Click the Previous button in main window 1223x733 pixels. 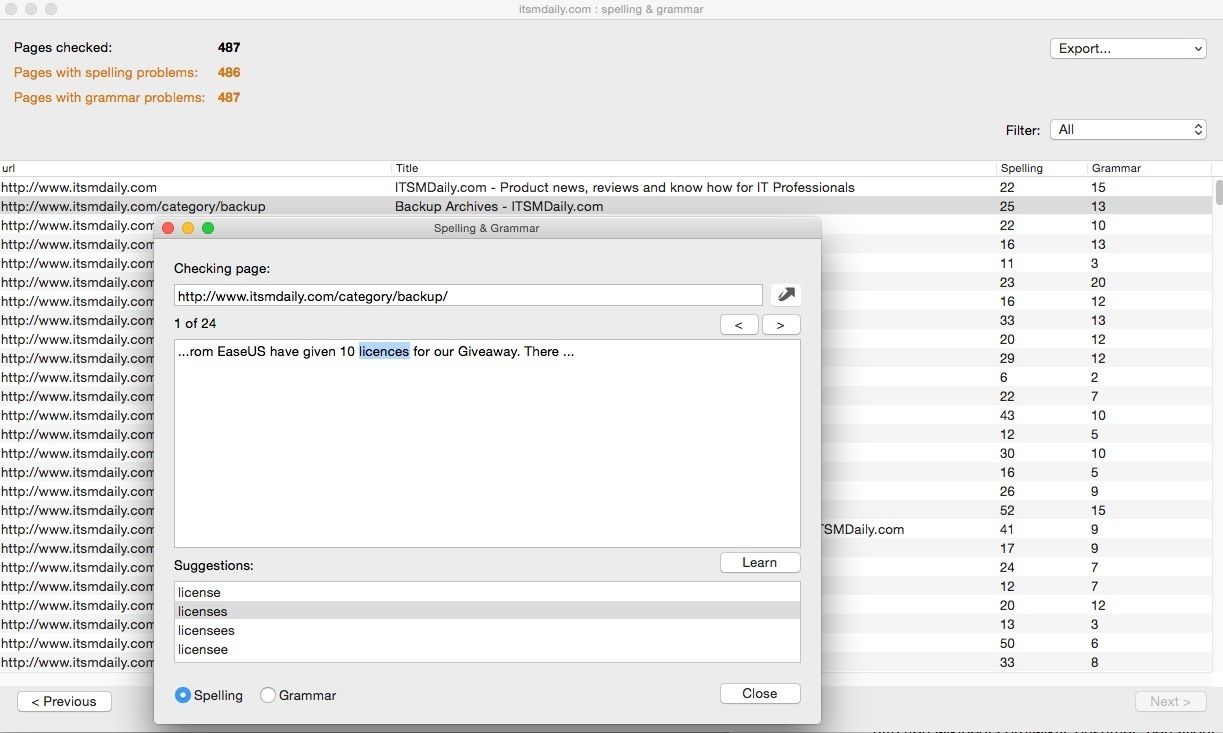[x=64, y=702]
